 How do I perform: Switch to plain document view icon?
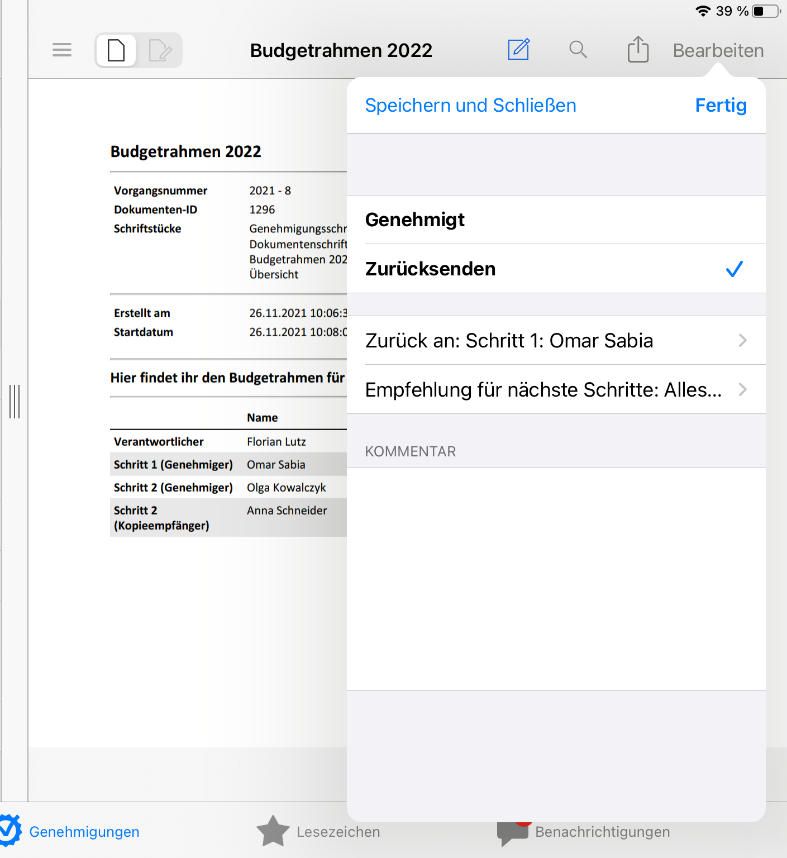(117, 50)
